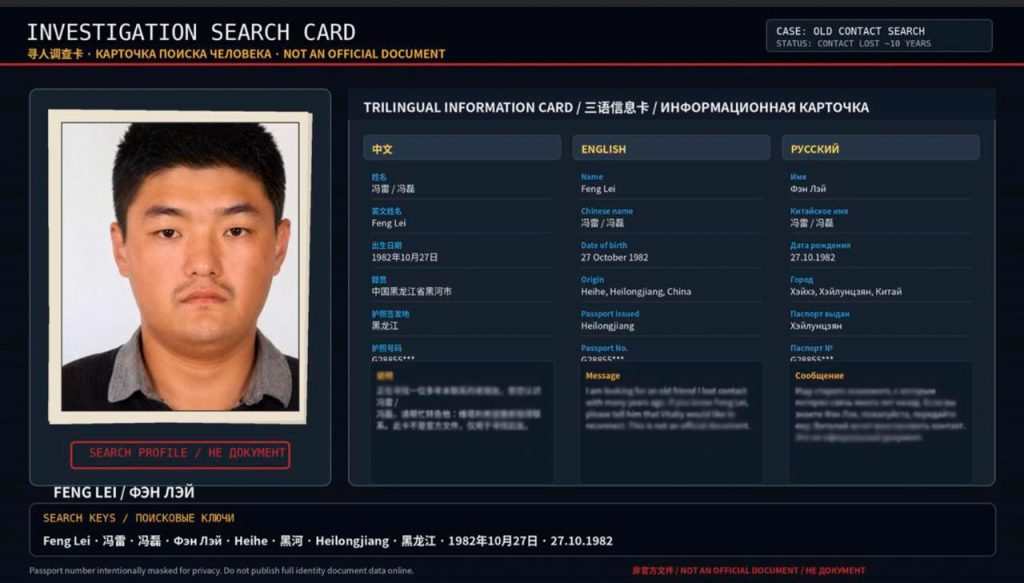
Task: Click 冯雷 / 冯磊 under English Chinese name label
Action: (x=602, y=223)
